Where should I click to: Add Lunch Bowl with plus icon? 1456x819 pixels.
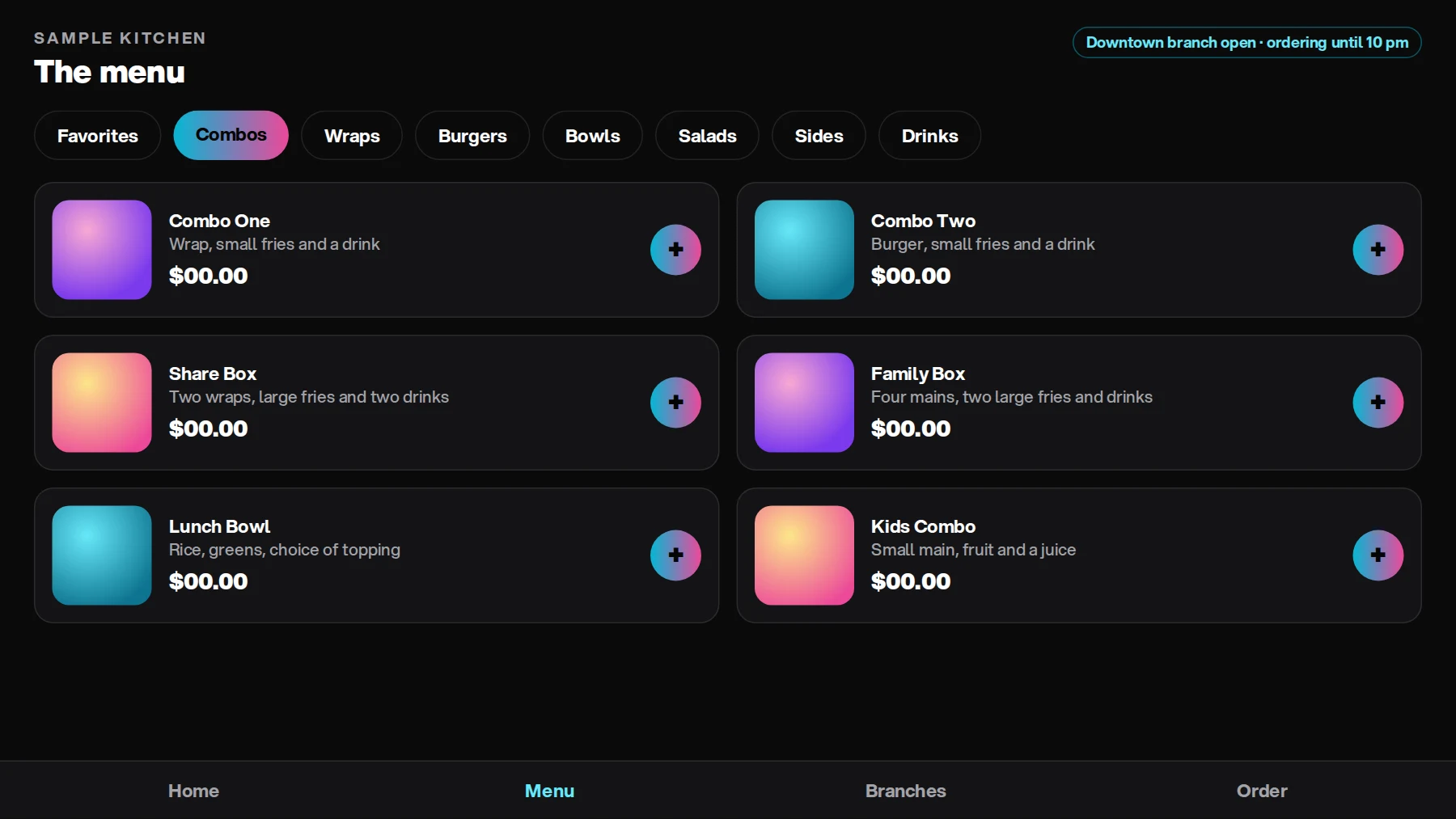point(675,555)
